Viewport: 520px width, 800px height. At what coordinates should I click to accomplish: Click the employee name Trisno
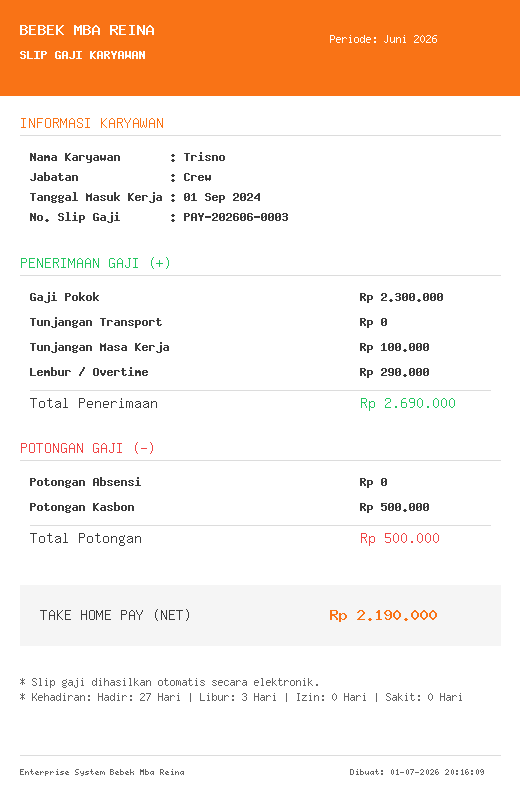pos(204,157)
